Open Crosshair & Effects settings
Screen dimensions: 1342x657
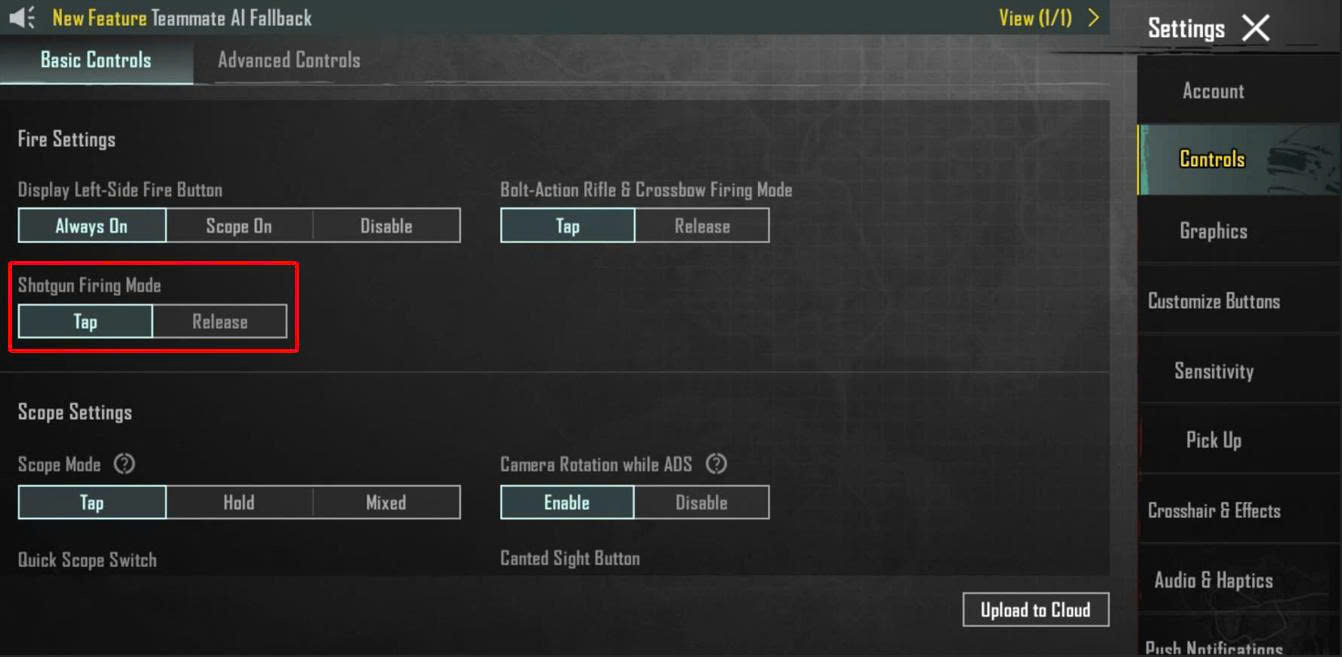[1213, 510]
